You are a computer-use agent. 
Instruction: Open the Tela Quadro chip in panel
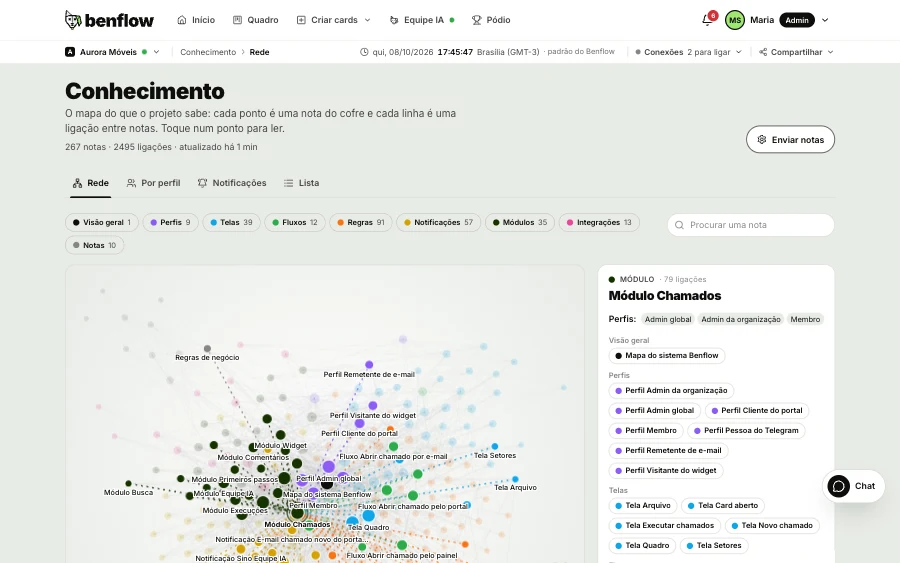642,546
